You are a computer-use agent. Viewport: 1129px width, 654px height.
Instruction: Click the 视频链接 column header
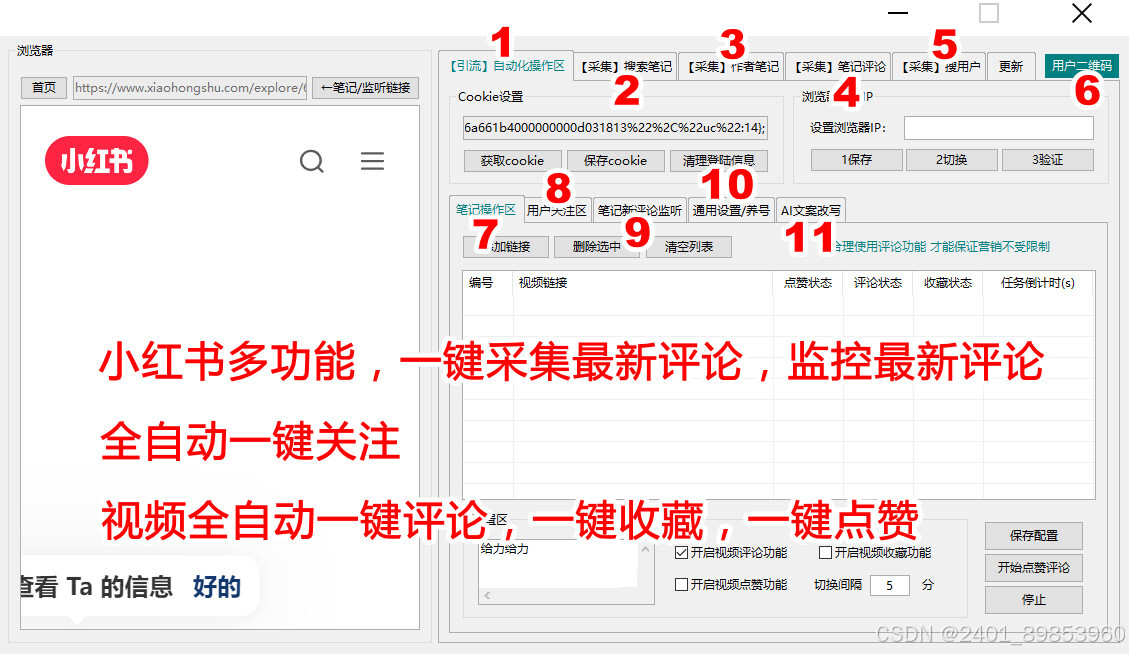[x=643, y=282]
